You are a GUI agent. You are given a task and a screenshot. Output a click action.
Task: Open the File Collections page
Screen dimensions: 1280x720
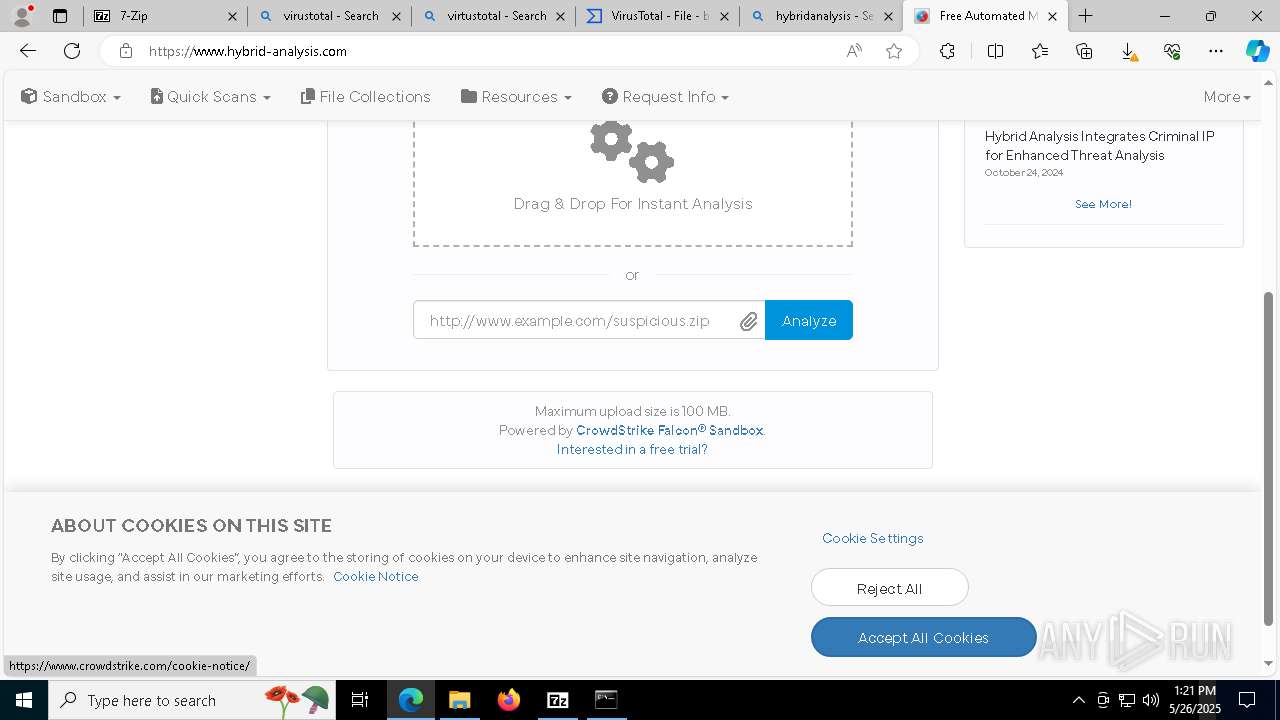coord(365,97)
